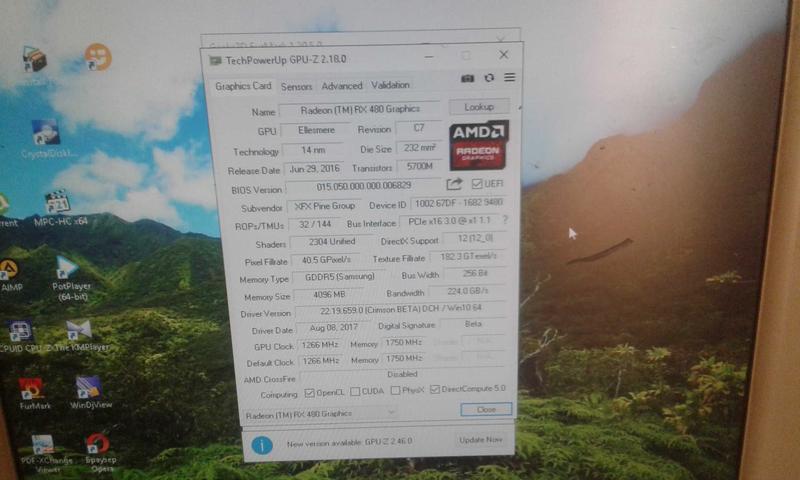Toggle the OpenCL computing checkbox

(308, 391)
